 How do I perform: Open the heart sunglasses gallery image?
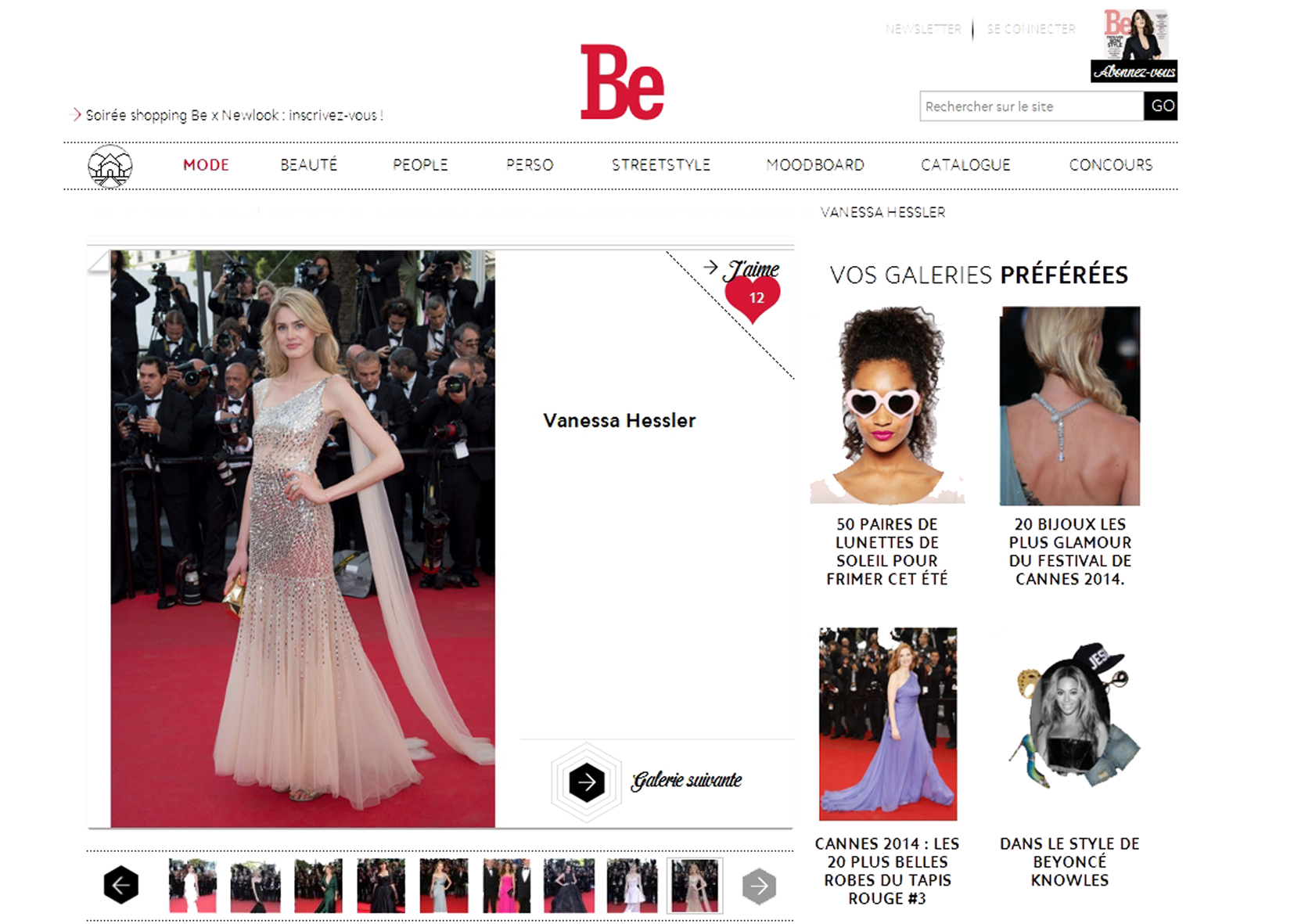coord(887,405)
